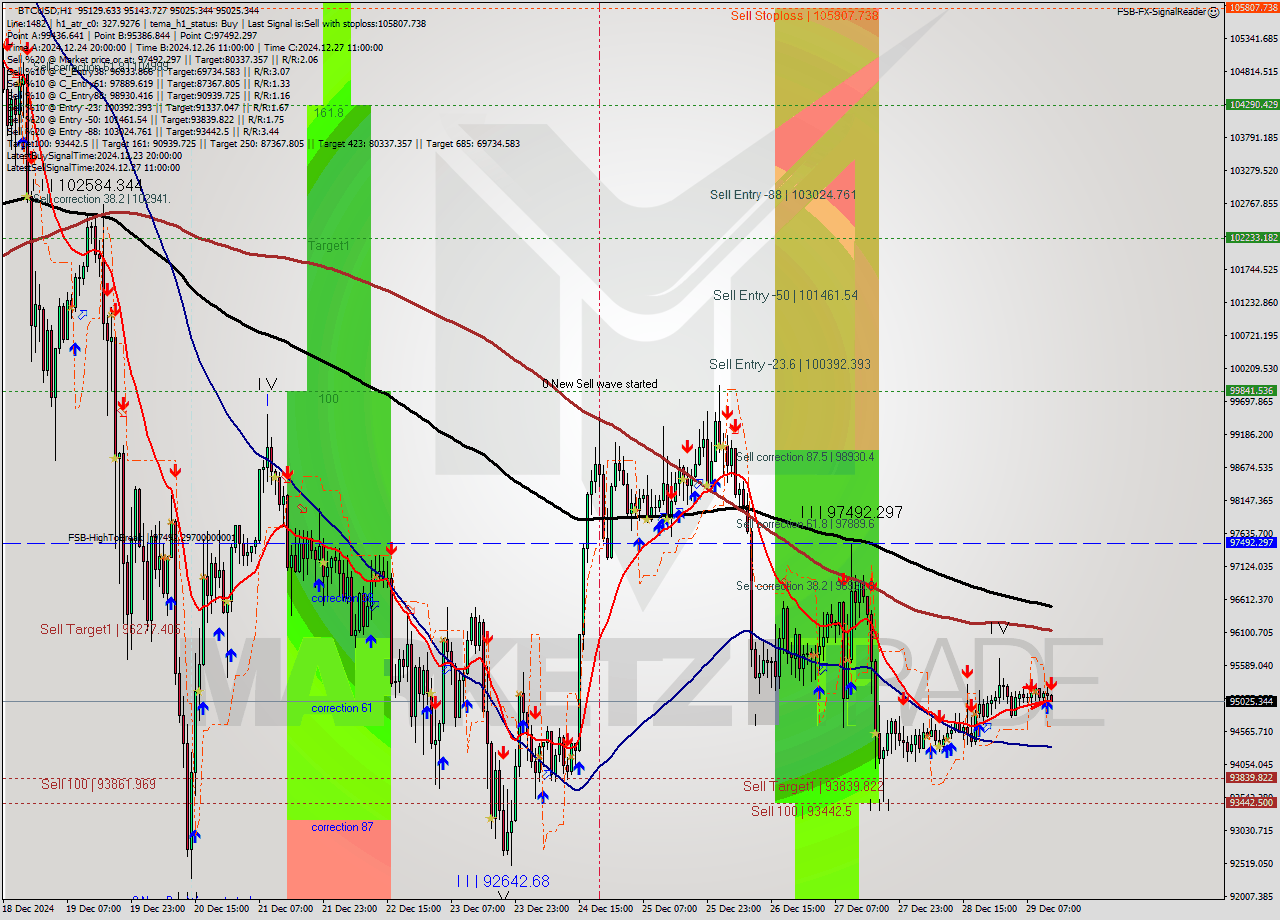Click the '29 Dec 07:00' time label
The height and width of the screenshot is (920, 1280).
tap(1052, 909)
